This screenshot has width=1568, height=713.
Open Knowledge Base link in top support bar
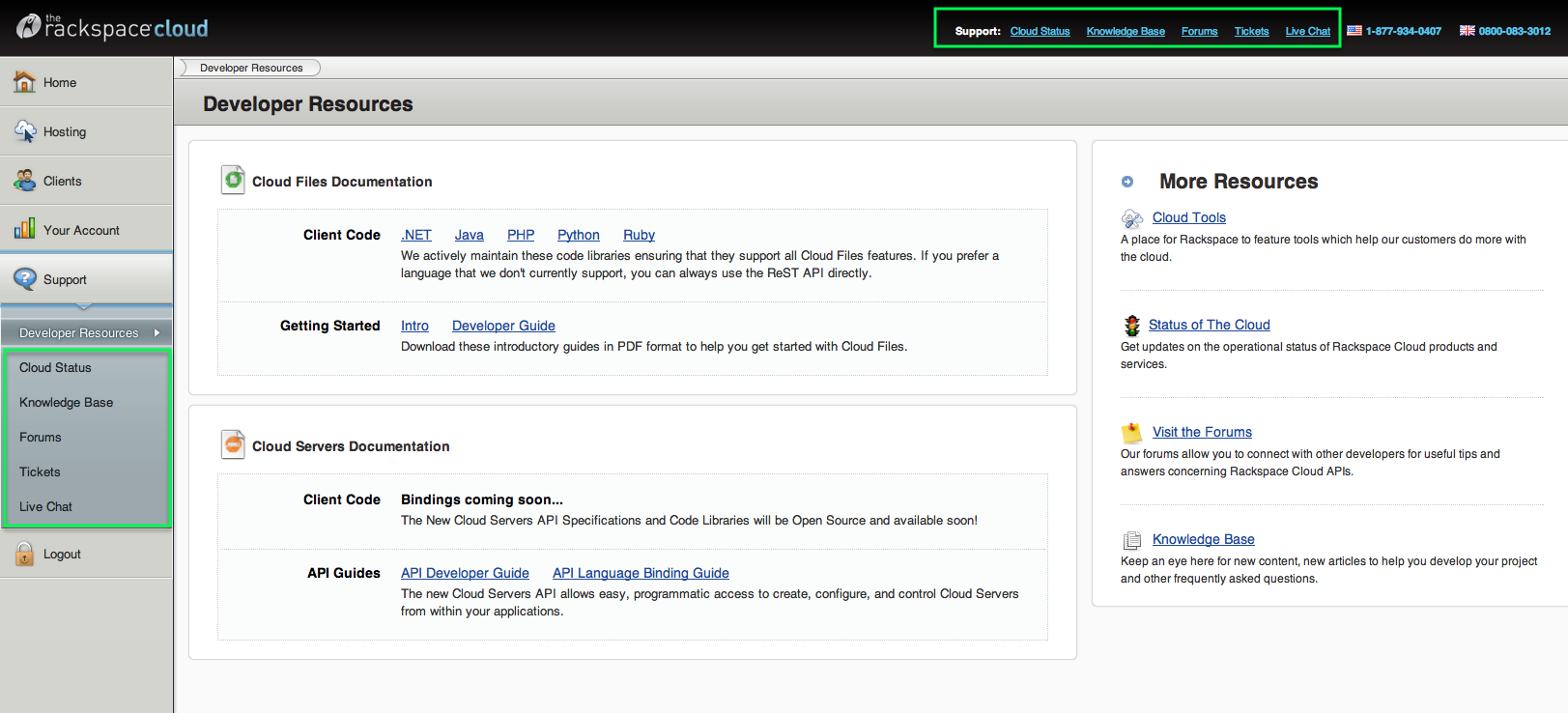1126,31
